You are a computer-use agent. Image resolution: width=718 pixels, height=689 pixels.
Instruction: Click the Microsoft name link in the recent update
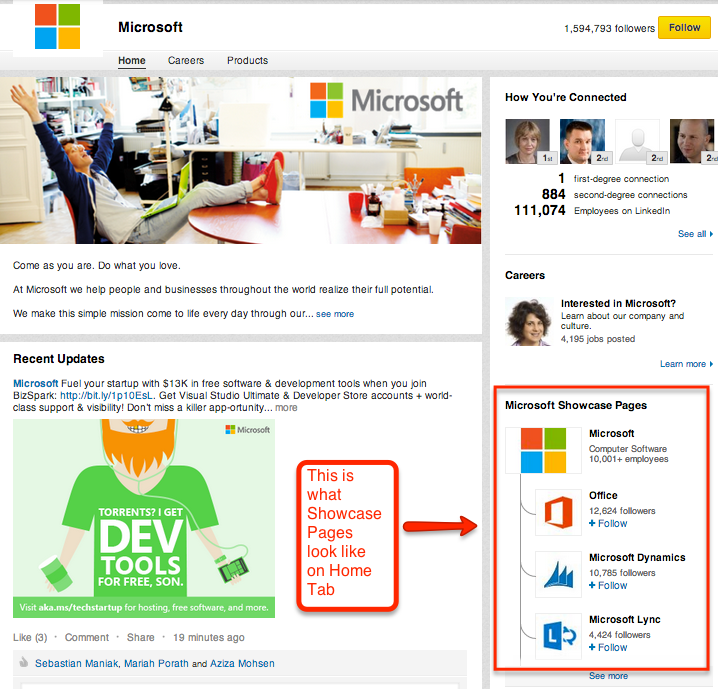(x=36, y=383)
